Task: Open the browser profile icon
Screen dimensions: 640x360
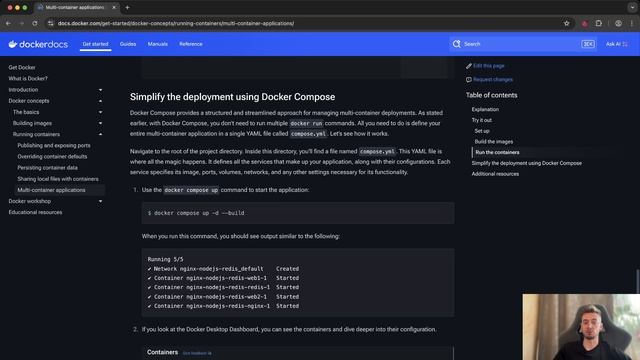Action: (618, 24)
